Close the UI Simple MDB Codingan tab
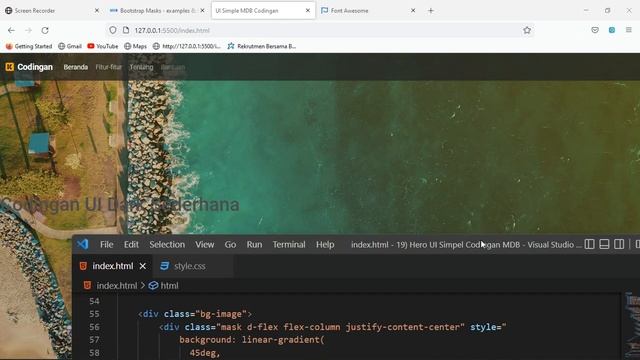The height and width of the screenshot is (360, 640). (x=308, y=11)
